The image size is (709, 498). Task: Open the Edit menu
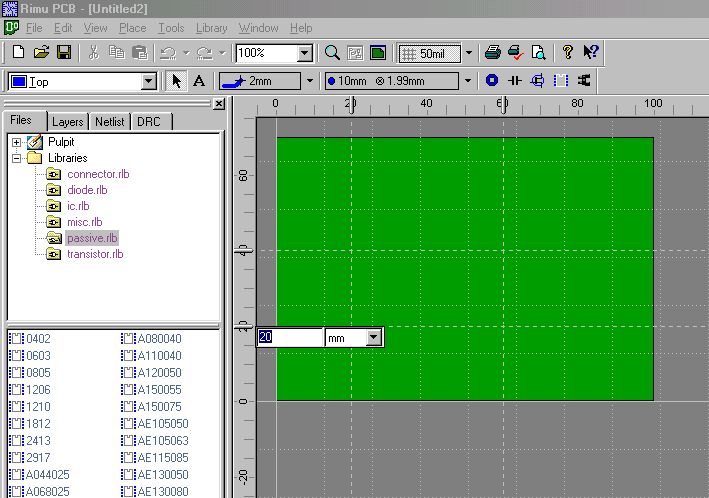point(63,28)
